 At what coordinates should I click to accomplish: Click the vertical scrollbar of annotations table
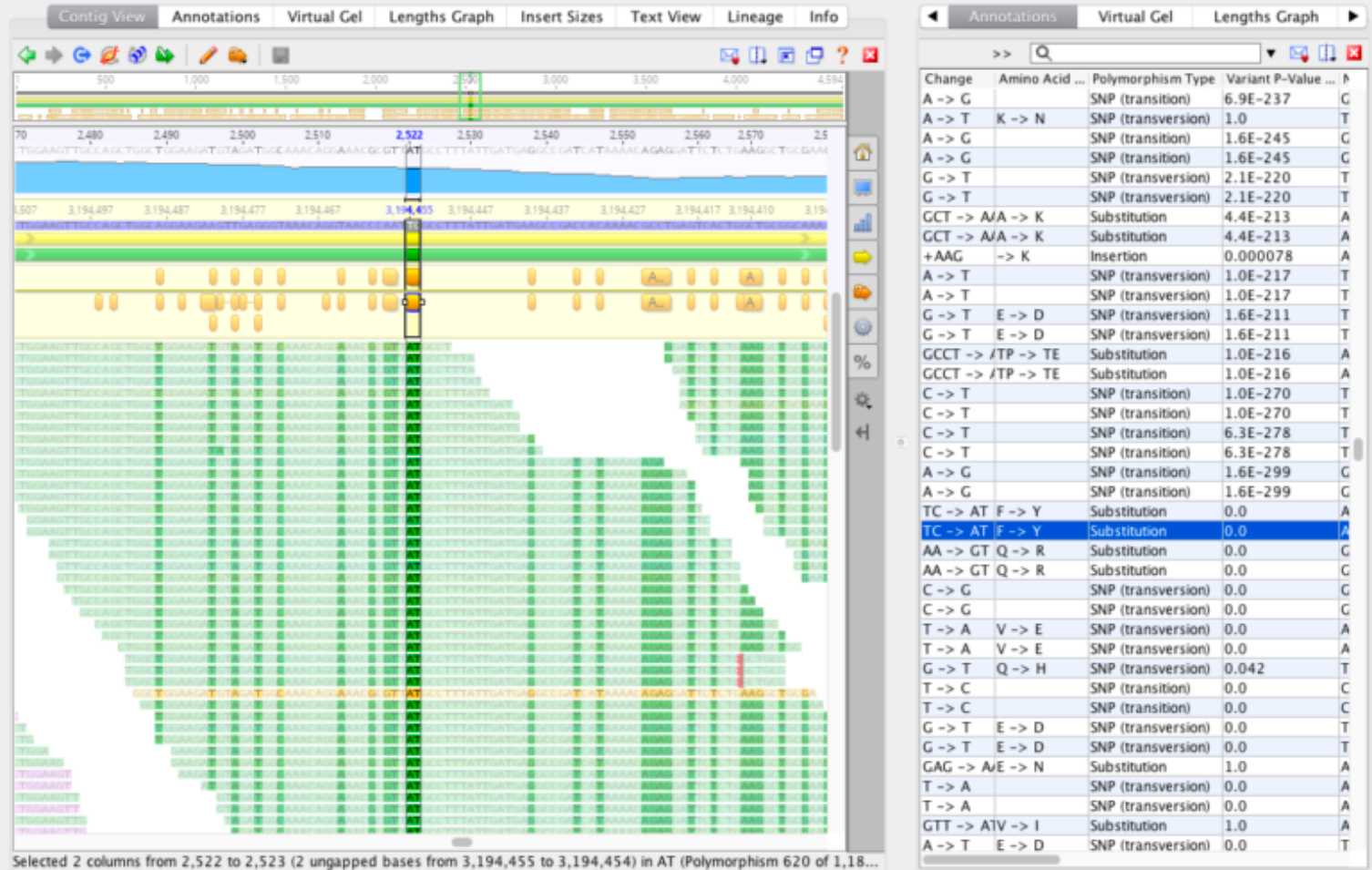(x=1358, y=449)
